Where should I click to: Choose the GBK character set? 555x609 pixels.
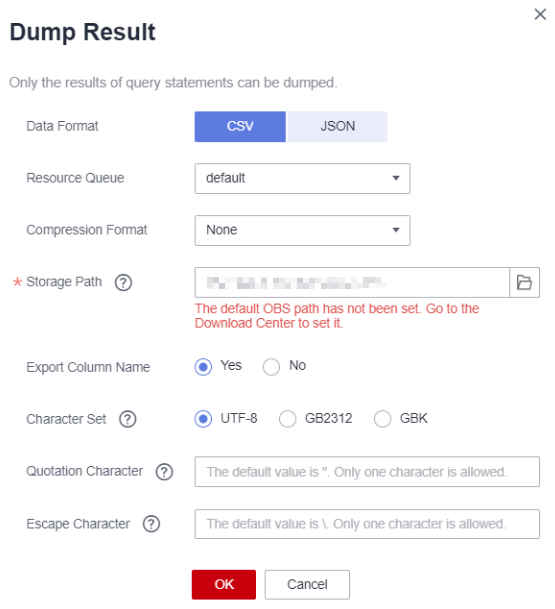pyautogui.click(x=383, y=419)
